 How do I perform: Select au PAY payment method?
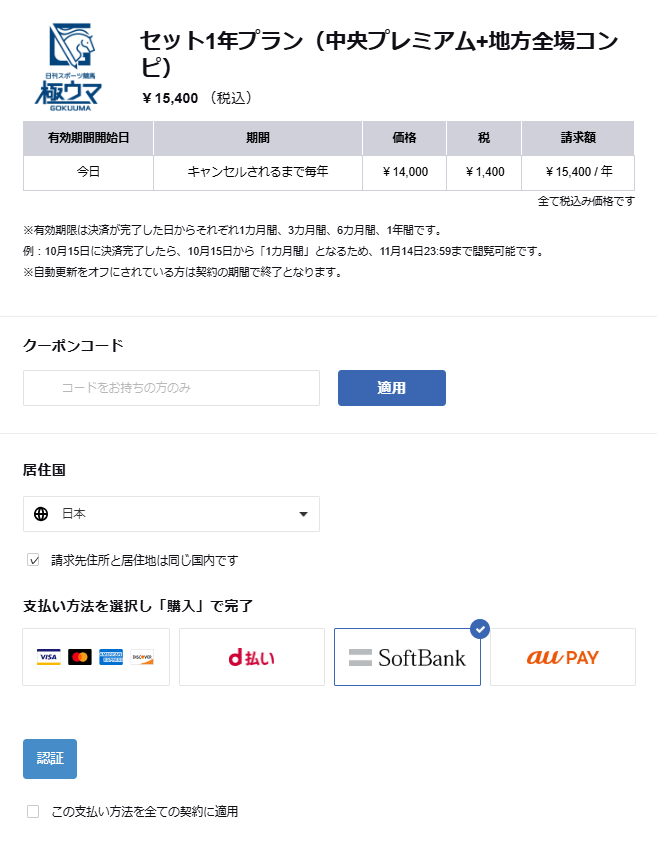point(562,657)
